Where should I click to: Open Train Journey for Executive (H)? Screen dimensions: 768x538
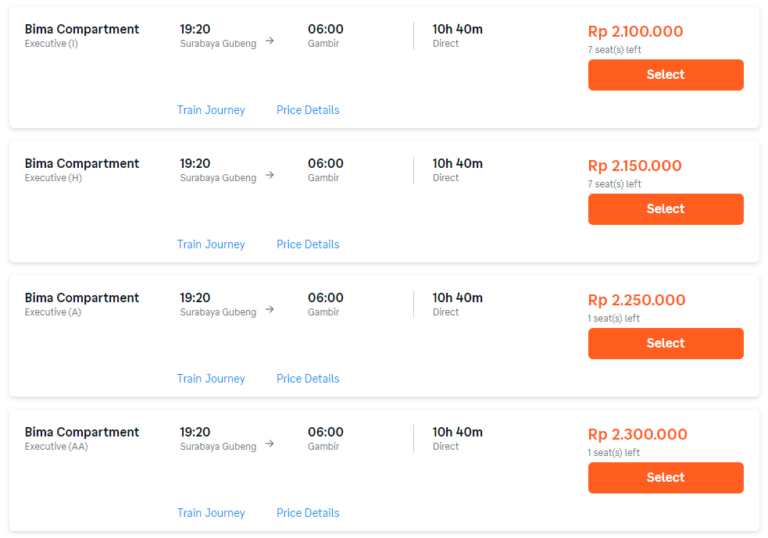click(211, 244)
